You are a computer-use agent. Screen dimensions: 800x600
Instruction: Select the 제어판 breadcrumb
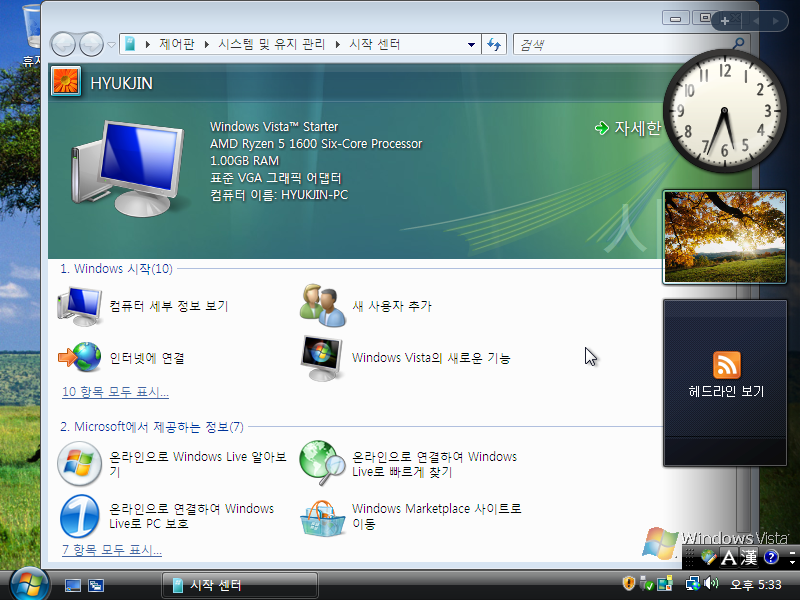click(x=176, y=44)
